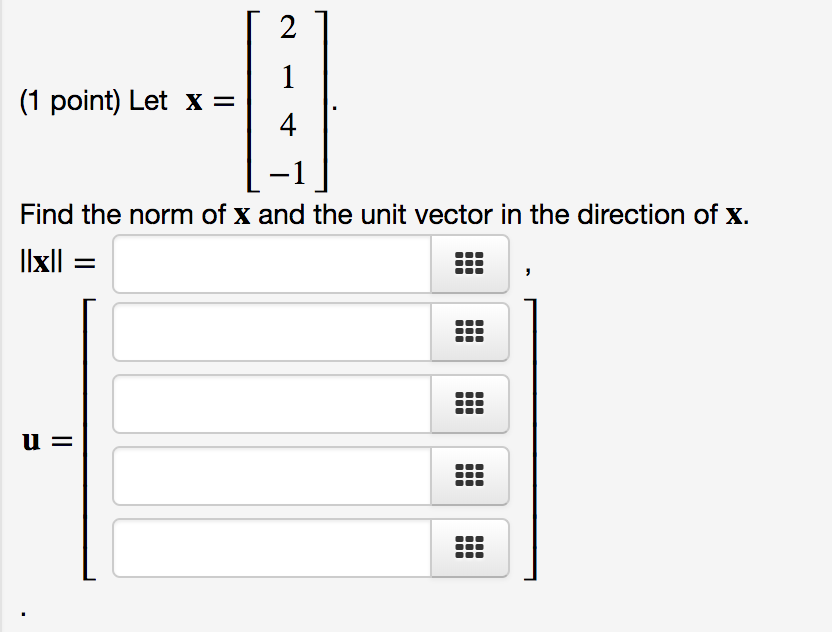Click the entry 2 in vector x
This screenshot has height=632, width=832.
(289, 29)
